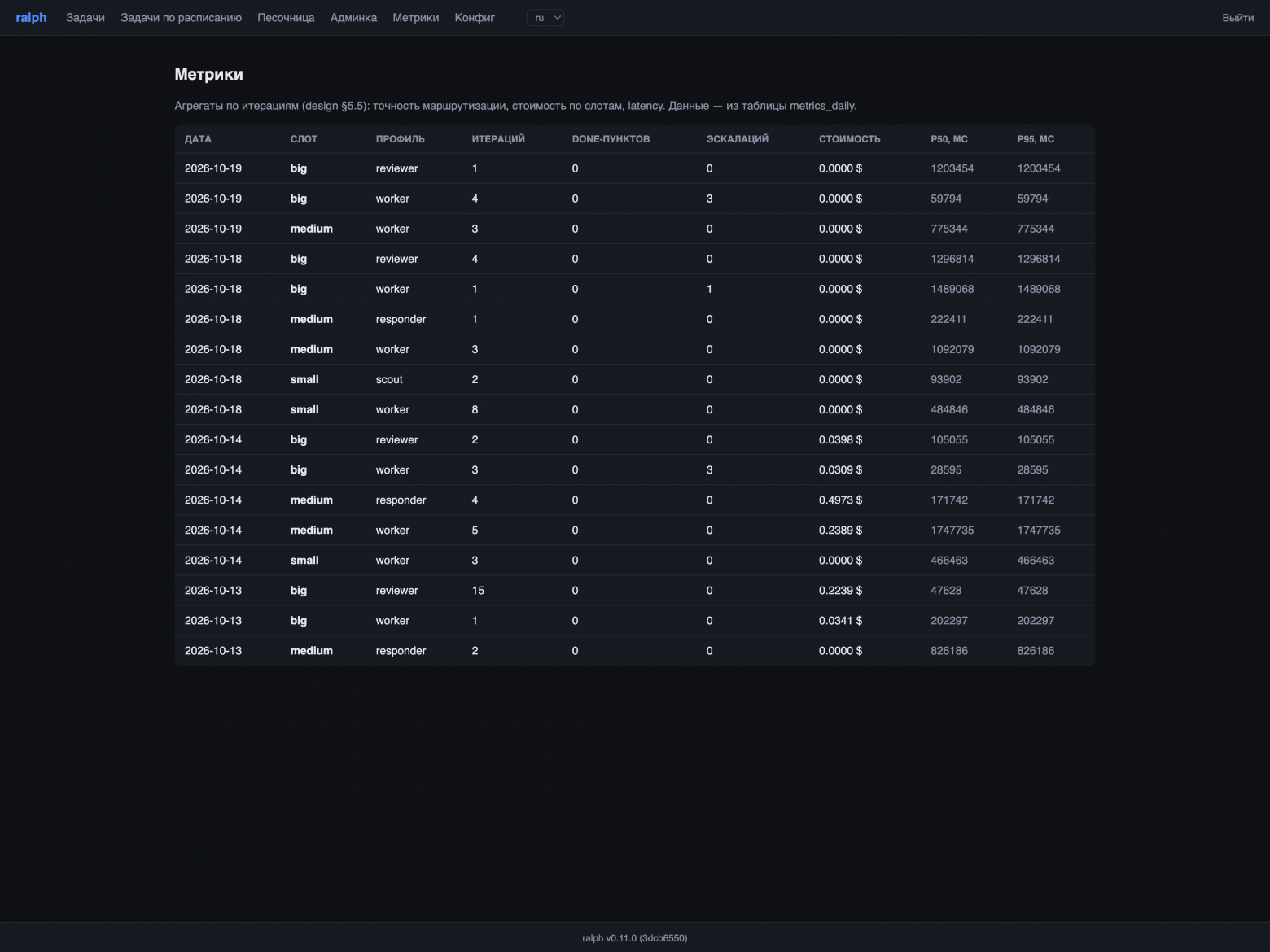
Task: Click the P95 value 47628
Action: 1032,591
